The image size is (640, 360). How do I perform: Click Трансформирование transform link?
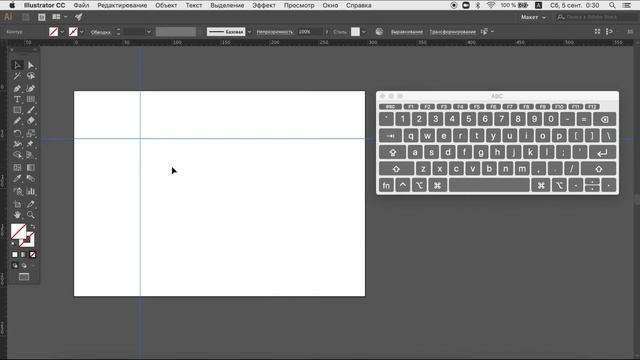[452, 32]
